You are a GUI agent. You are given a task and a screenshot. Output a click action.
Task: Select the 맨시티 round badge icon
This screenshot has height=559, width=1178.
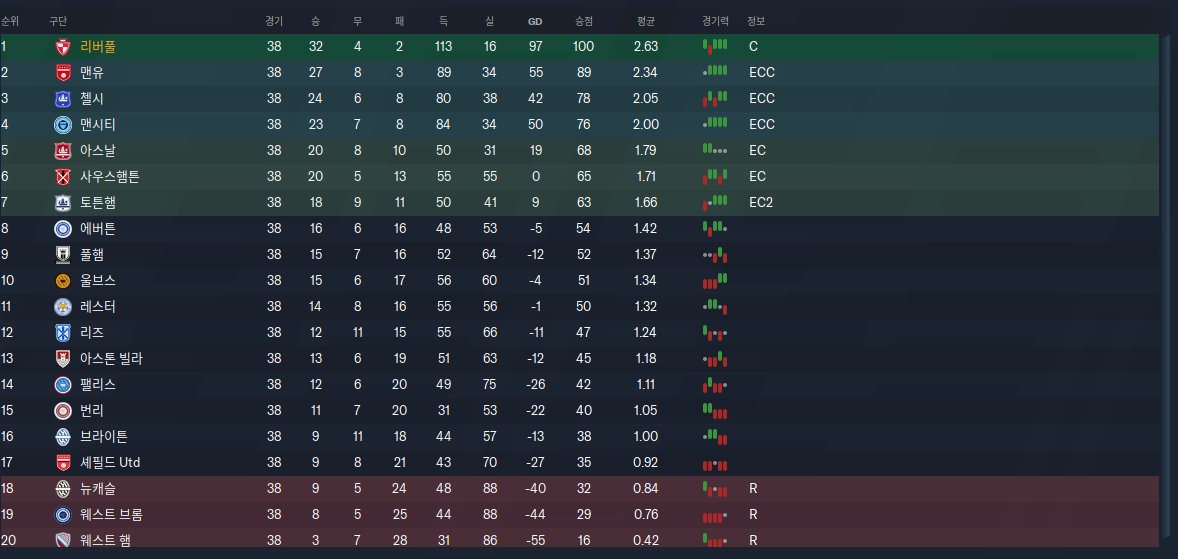point(63,125)
